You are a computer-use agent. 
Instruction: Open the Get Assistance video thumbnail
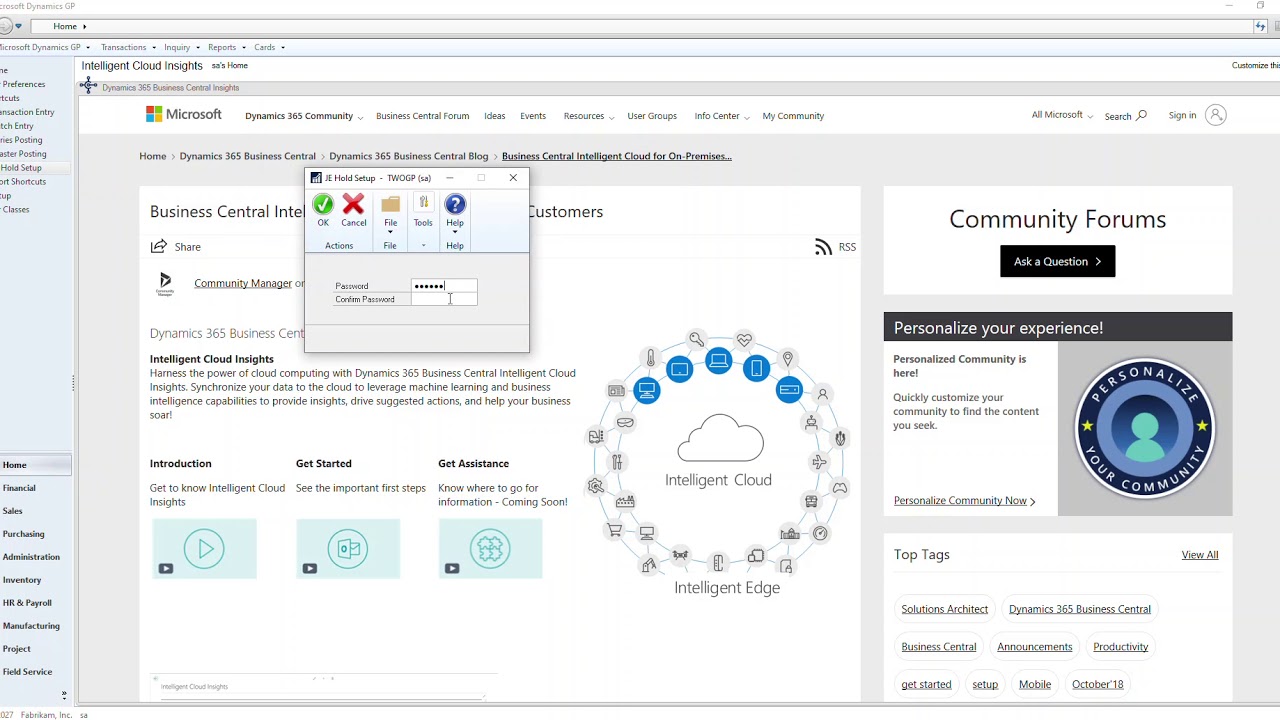pyautogui.click(x=490, y=548)
